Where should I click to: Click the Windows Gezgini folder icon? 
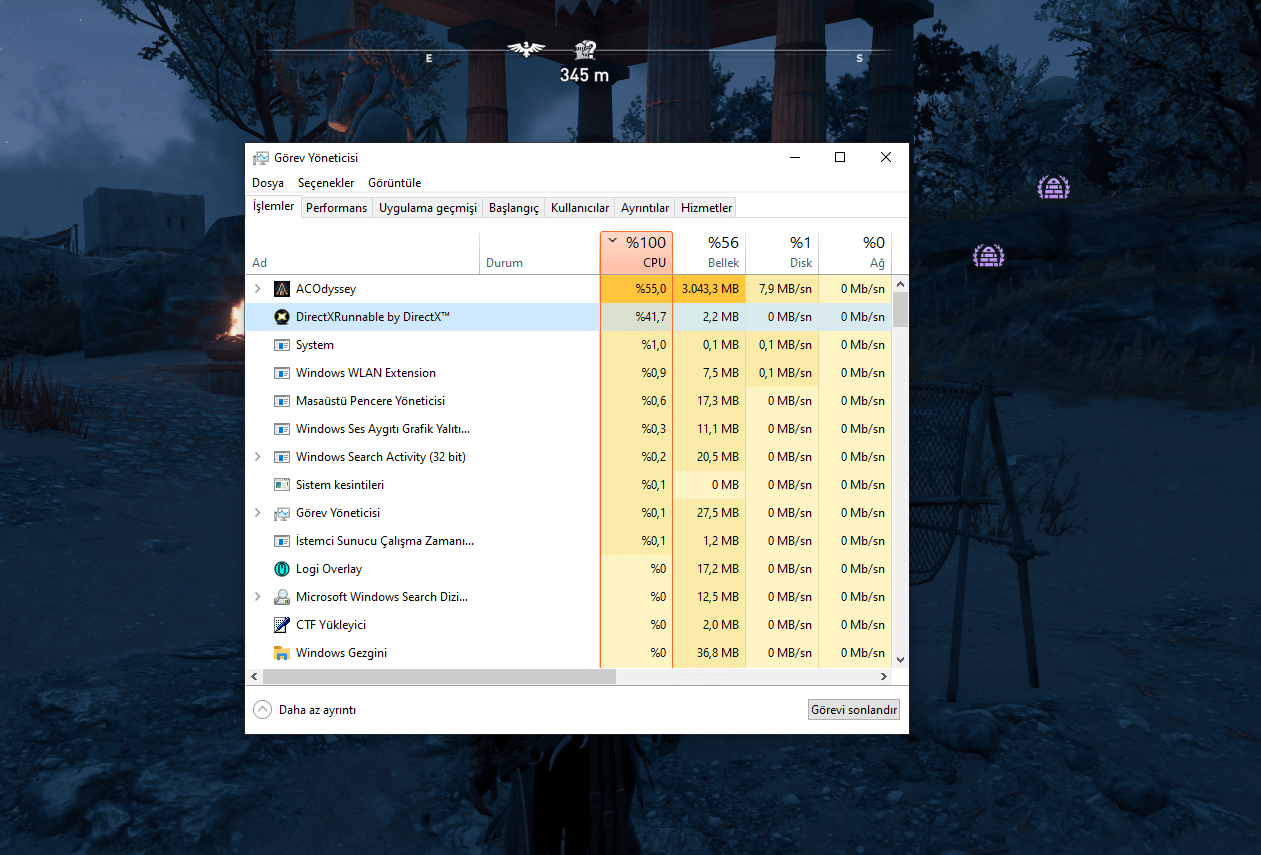pyautogui.click(x=282, y=653)
